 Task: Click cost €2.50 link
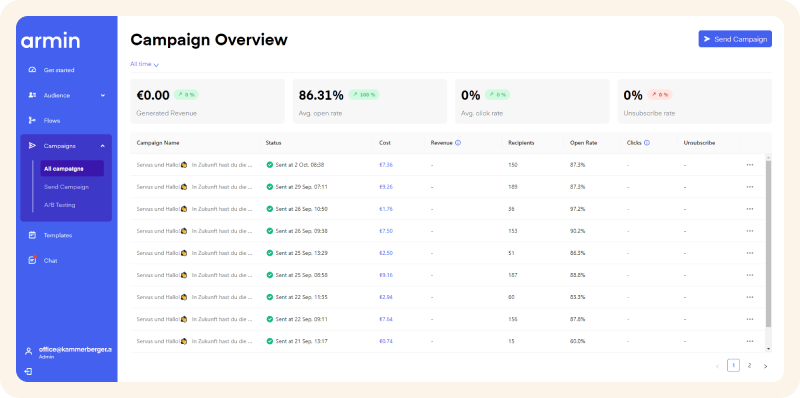386,253
